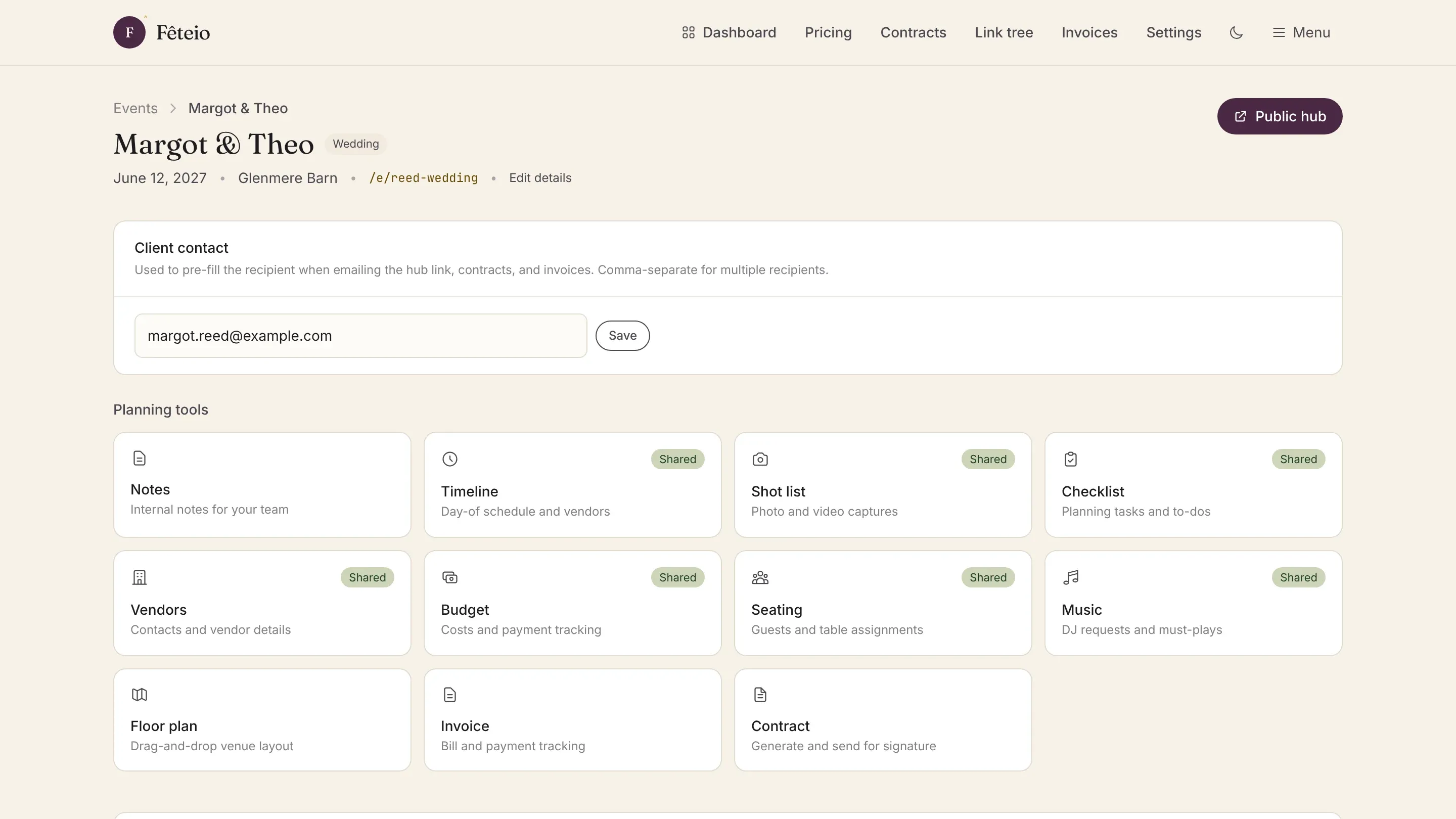Click 'Bill and payment tracking' text

[x=513, y=746]
